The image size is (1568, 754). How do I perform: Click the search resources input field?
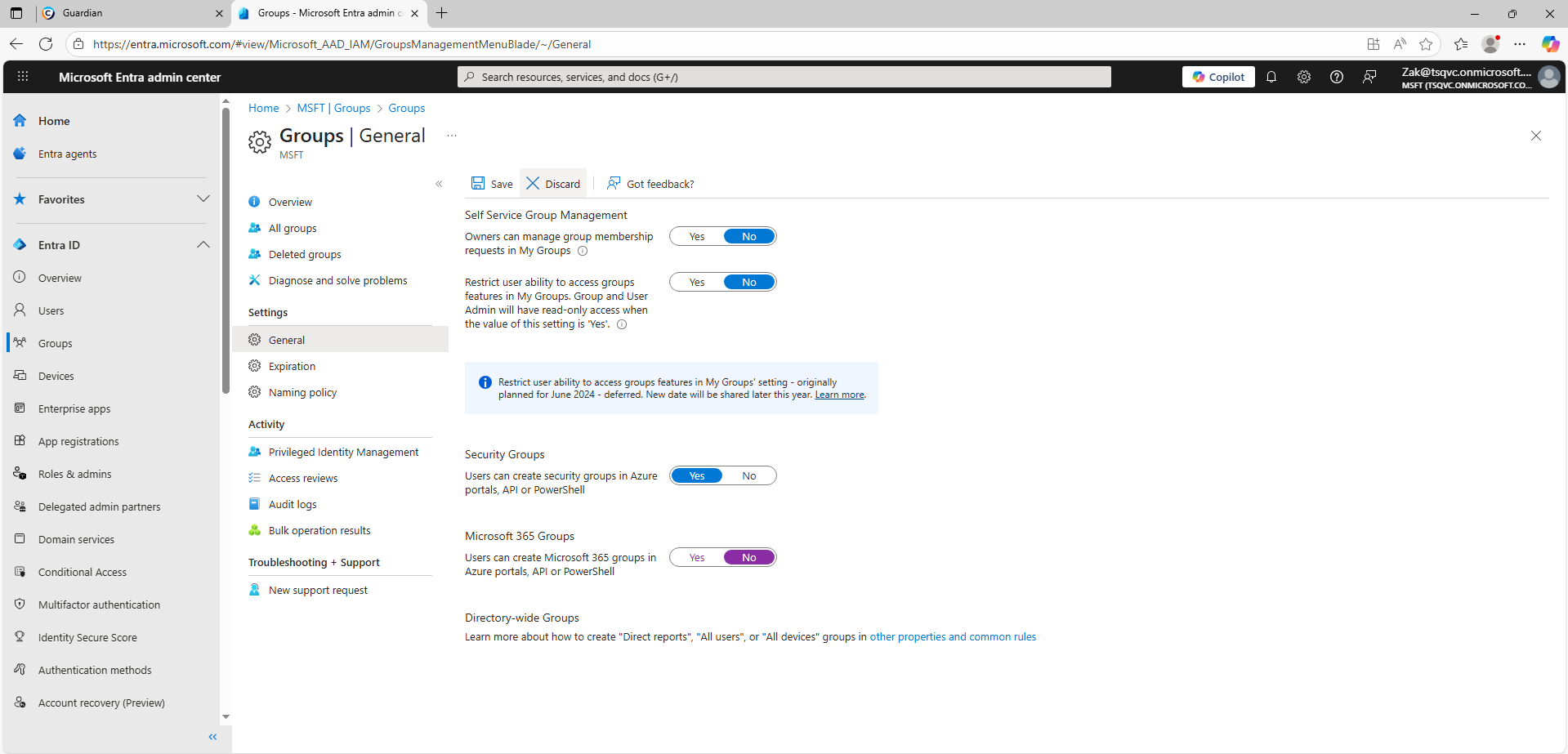click(x=784, y=77)
